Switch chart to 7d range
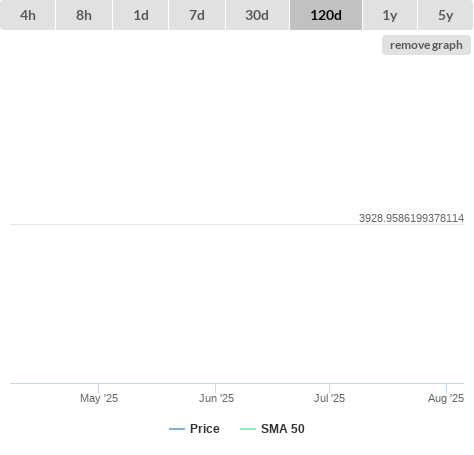This screenshot has height=455, width=474. [197, 15]
